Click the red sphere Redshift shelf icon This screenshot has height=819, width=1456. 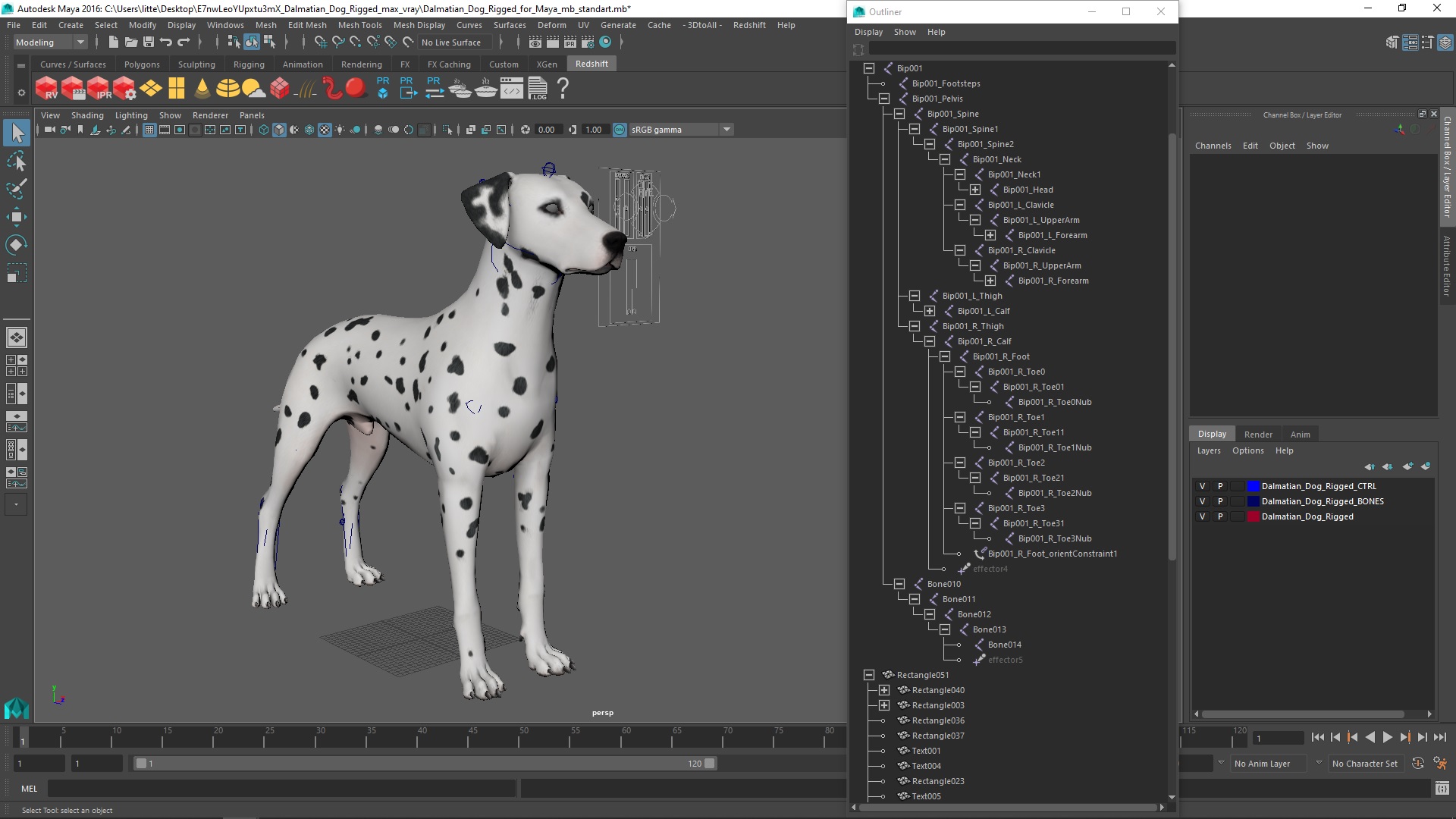[x=356, y=89]
